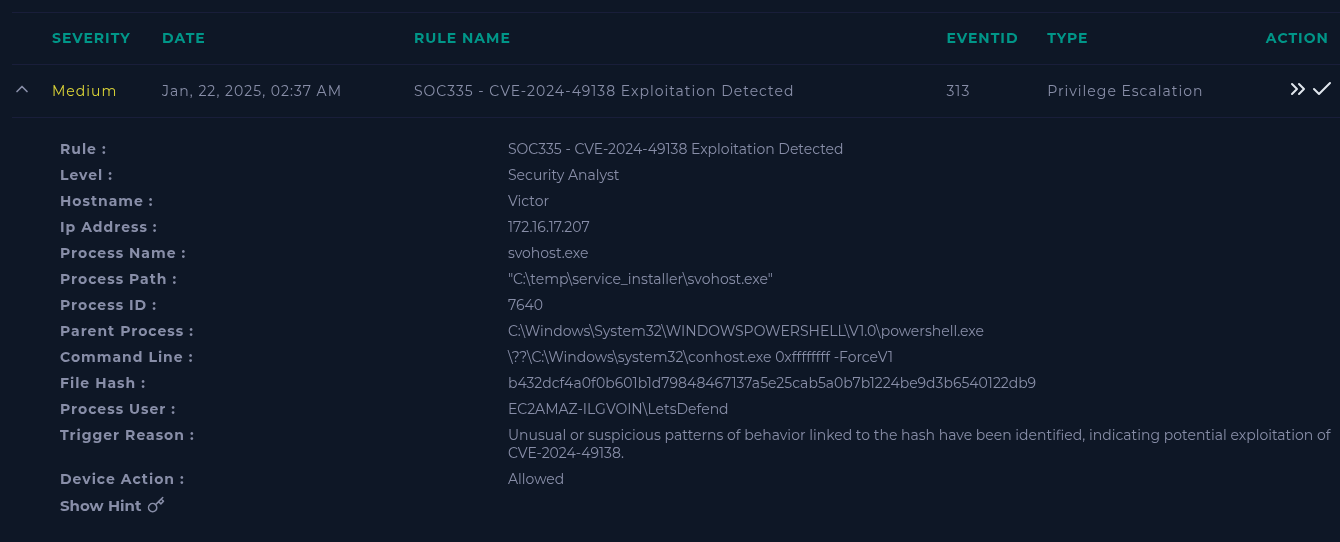Click the checkmark icon in Action column

tap(1322, 90)
